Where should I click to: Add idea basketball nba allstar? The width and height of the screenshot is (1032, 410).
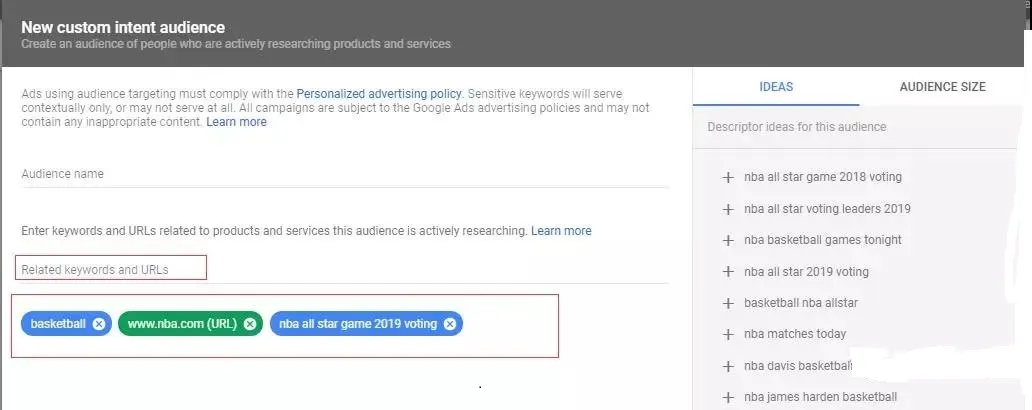tap(728, 303)
